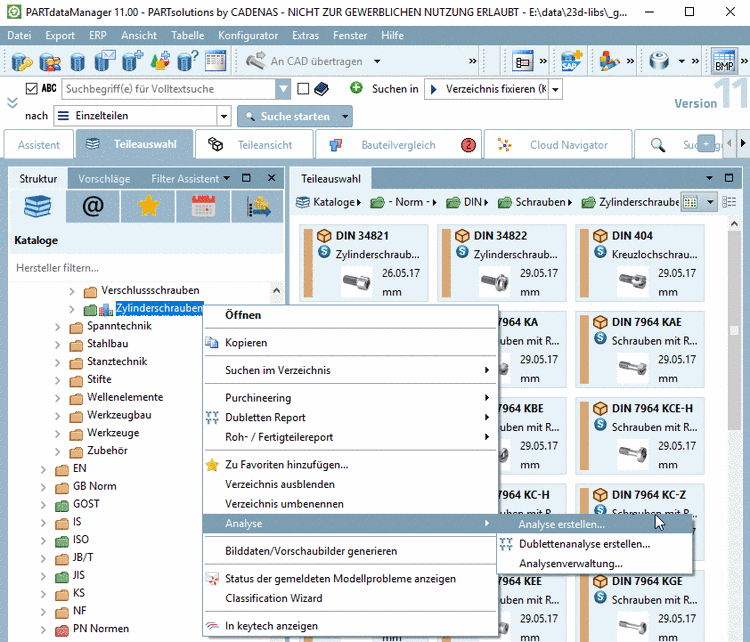750x642 pixels.
Task: Click in the Hersteller filtern field
Action: (146, 268)
